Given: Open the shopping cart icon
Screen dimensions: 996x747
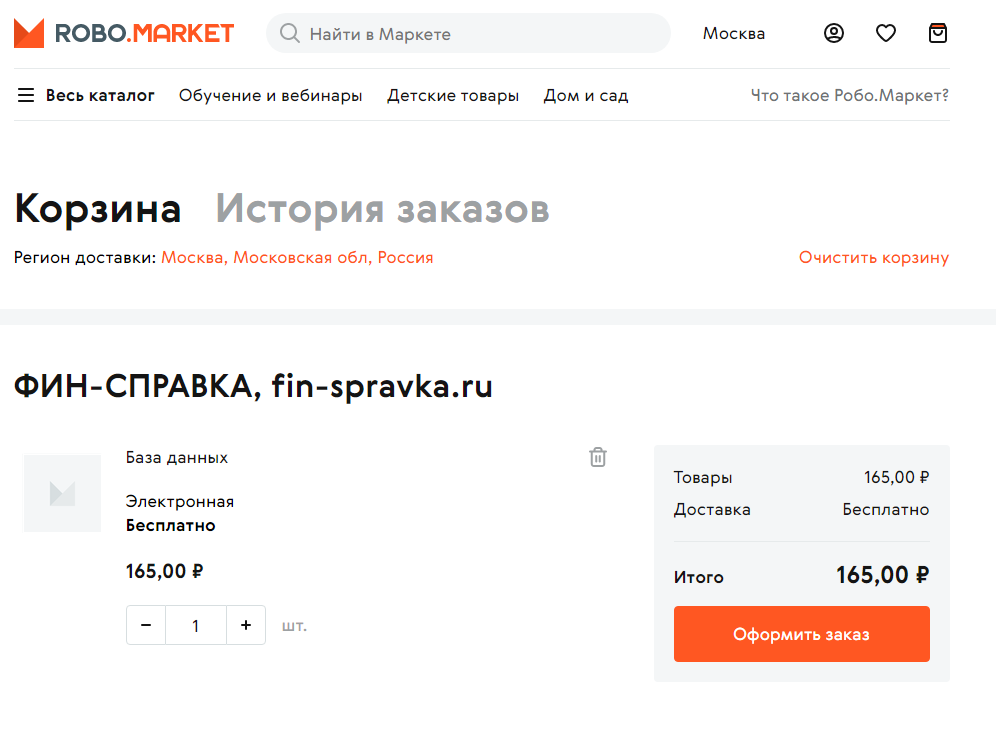Looking at the screenshot, I should (937, 33).
